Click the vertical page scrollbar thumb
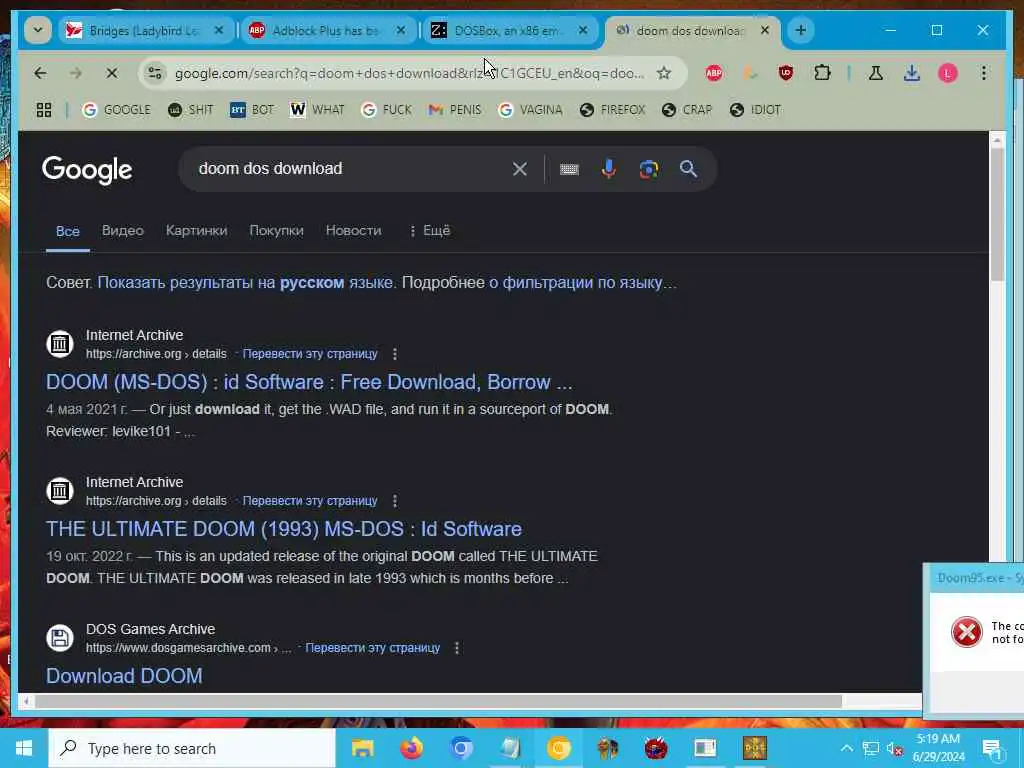The height and width of the screenshot is (768, 1024). [x=997, y=214]
